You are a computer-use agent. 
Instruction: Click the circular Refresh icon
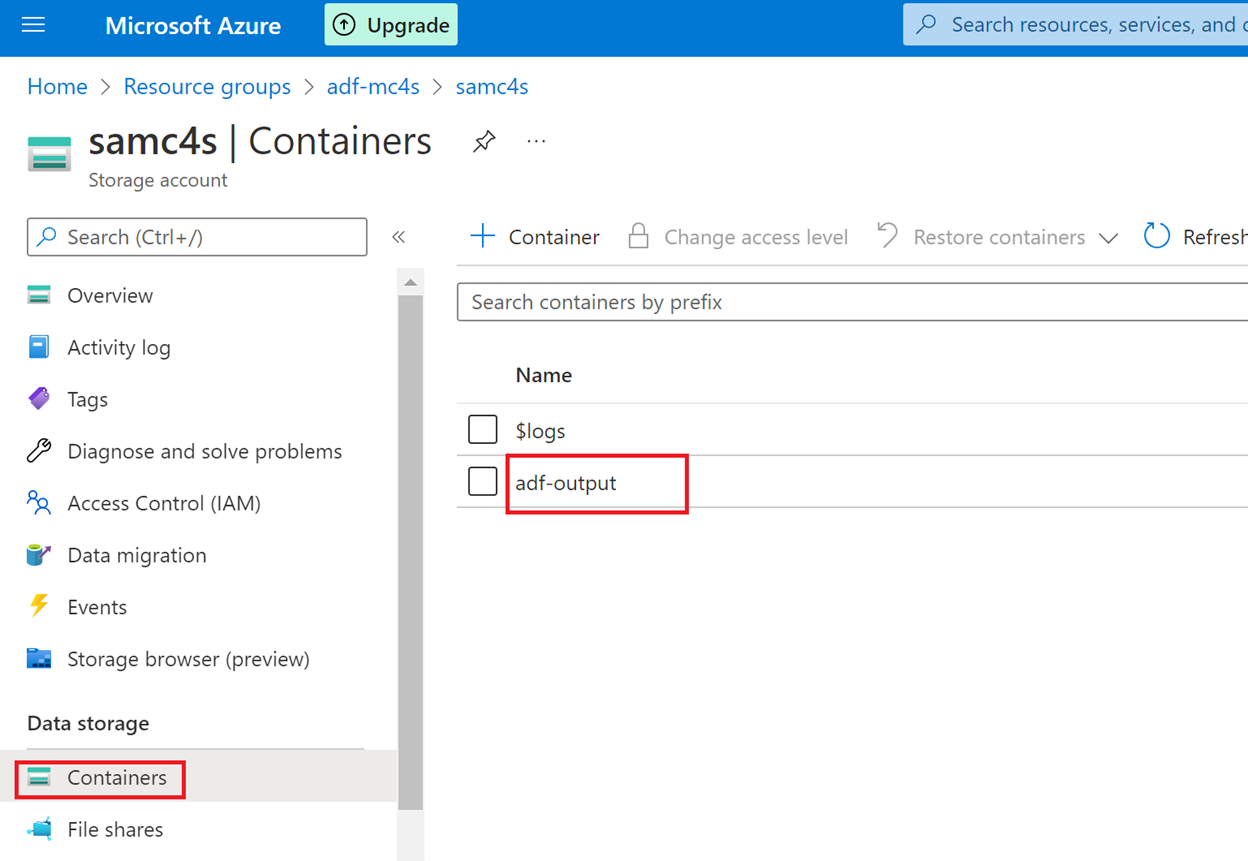[1157, 236]
